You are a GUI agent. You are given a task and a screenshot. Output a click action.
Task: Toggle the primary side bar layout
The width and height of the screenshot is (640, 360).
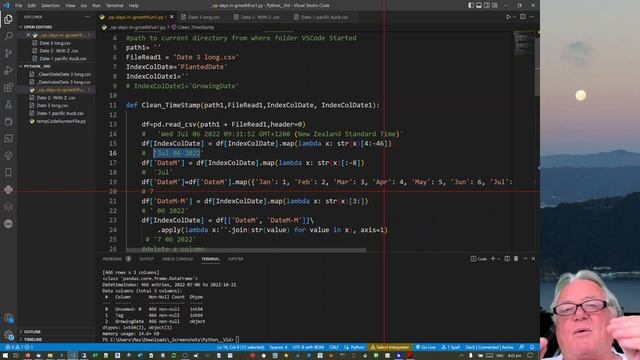(x=471, y=5)
